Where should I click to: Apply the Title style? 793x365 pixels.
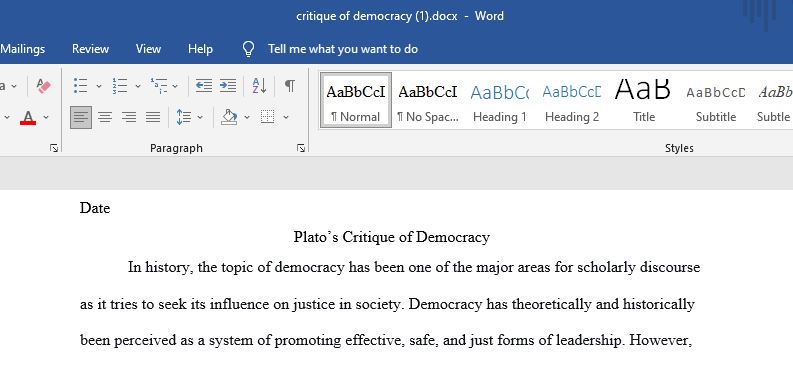[x=644, y=100]
